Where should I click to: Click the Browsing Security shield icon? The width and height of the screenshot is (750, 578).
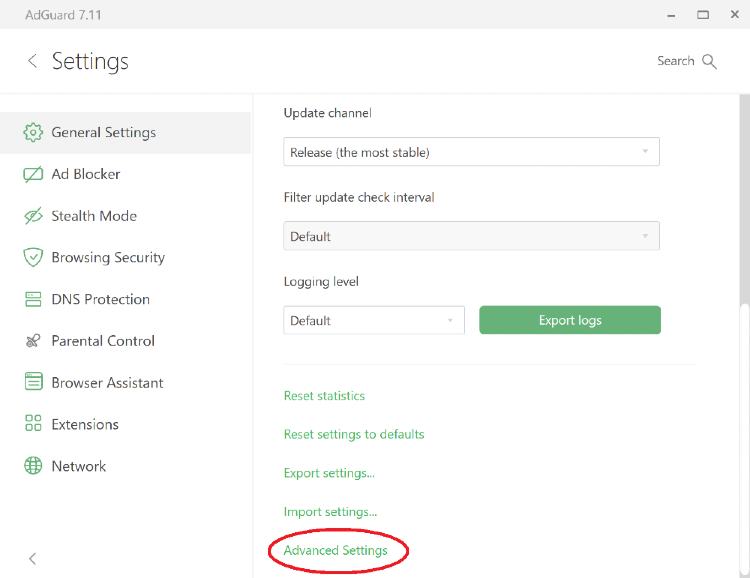pyautogui.click(x=33, y=257)
